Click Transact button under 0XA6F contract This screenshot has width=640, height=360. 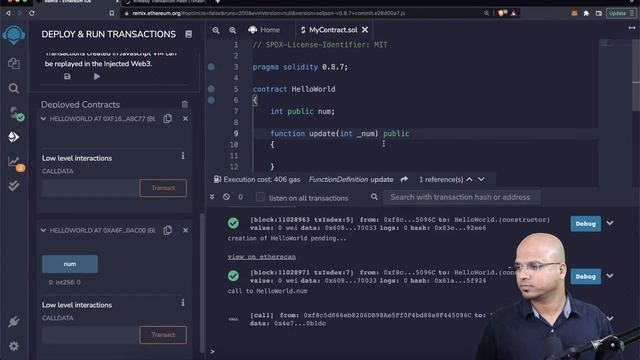tap(163, 335)
